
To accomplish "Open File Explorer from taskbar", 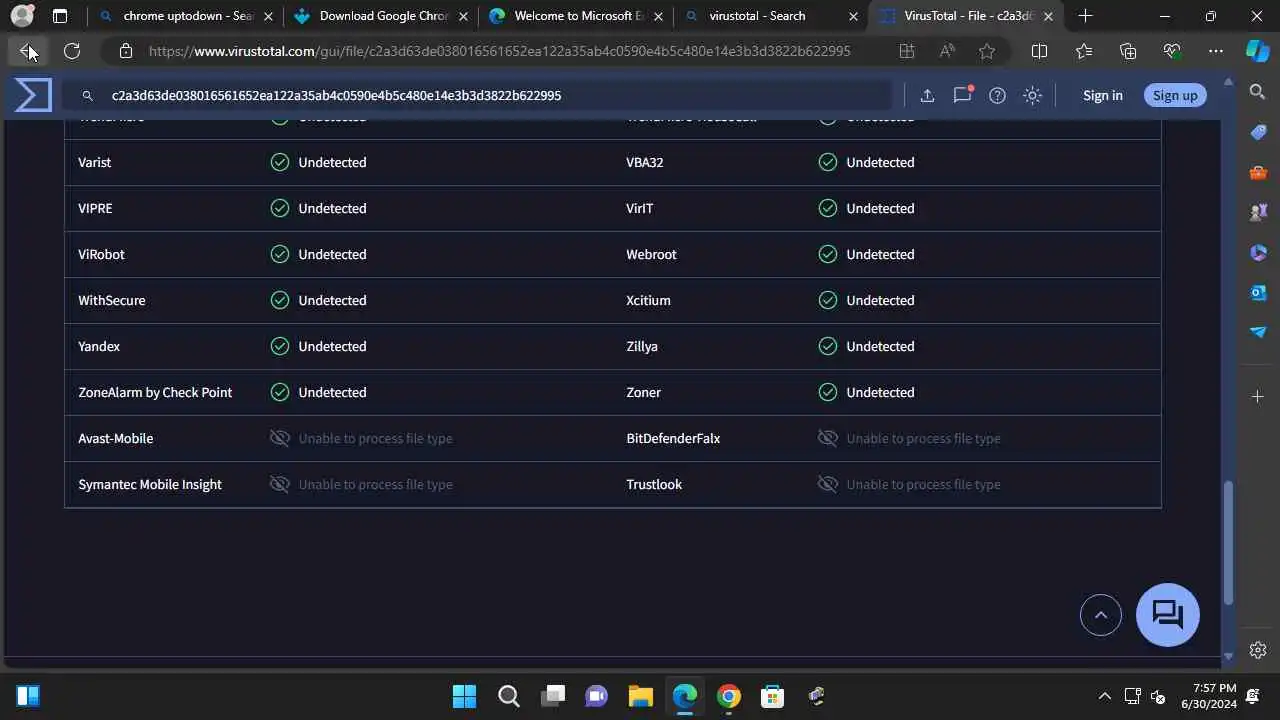I will [x=640, y=696].
